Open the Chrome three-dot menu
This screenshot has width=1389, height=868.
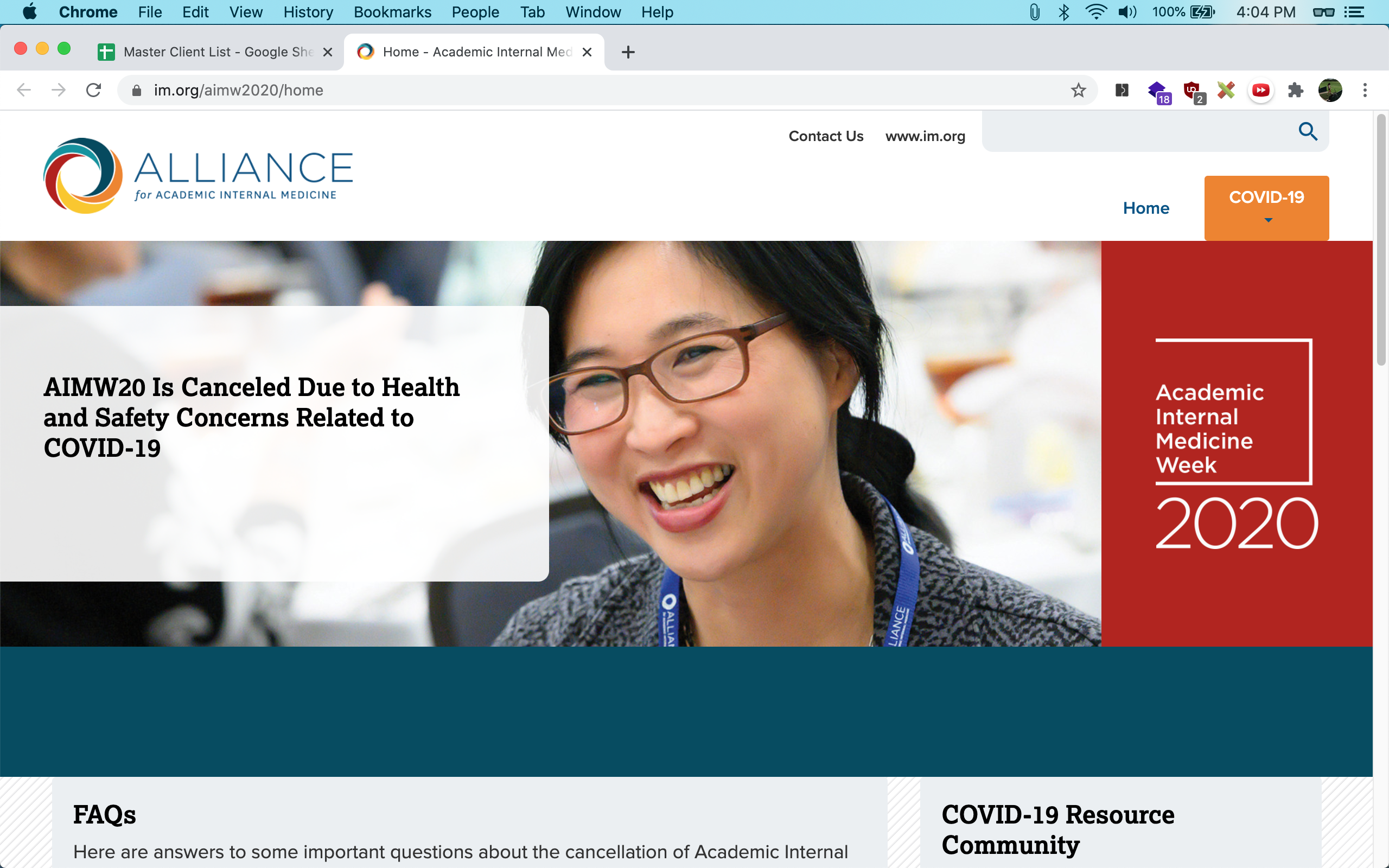(1365, 90)
